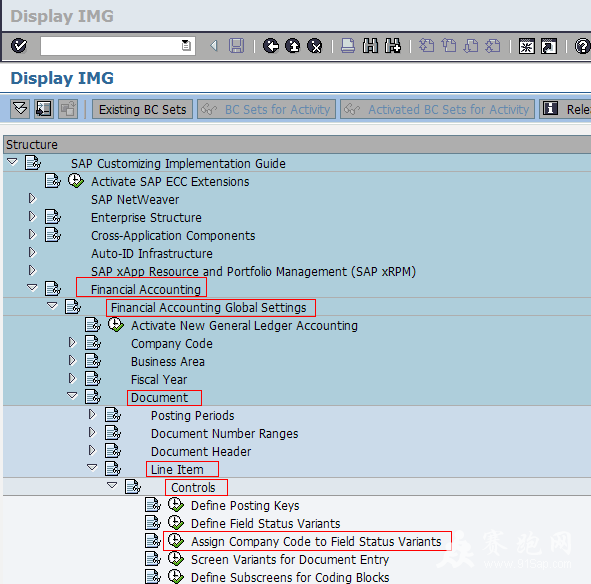Screen dimensions: 591x584
Task: Click the Cancel X icon in toolbar
Action: pyautogui.click(x=314, y=46)
